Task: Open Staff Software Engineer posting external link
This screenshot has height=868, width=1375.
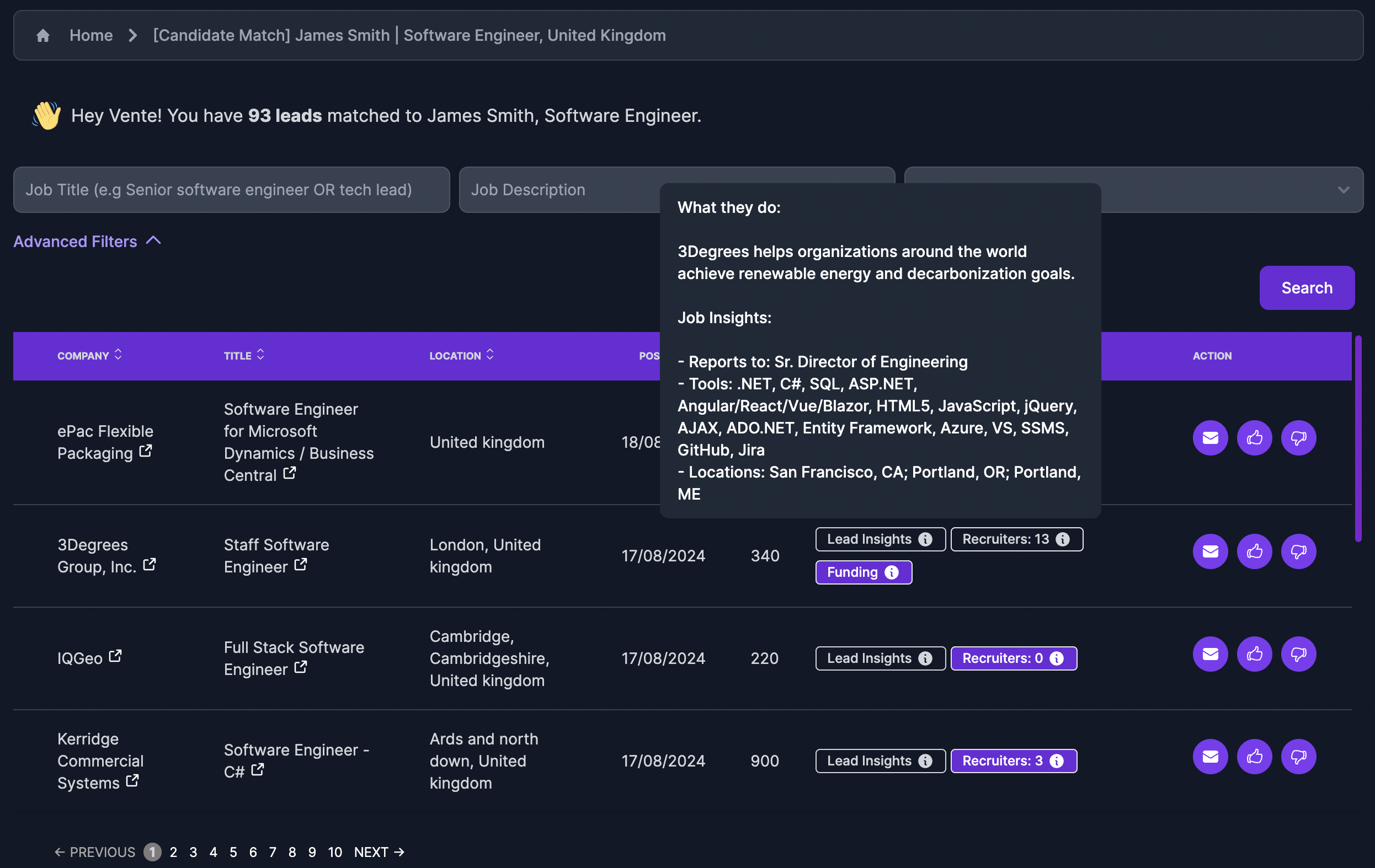Action: (x=301, y=566)
